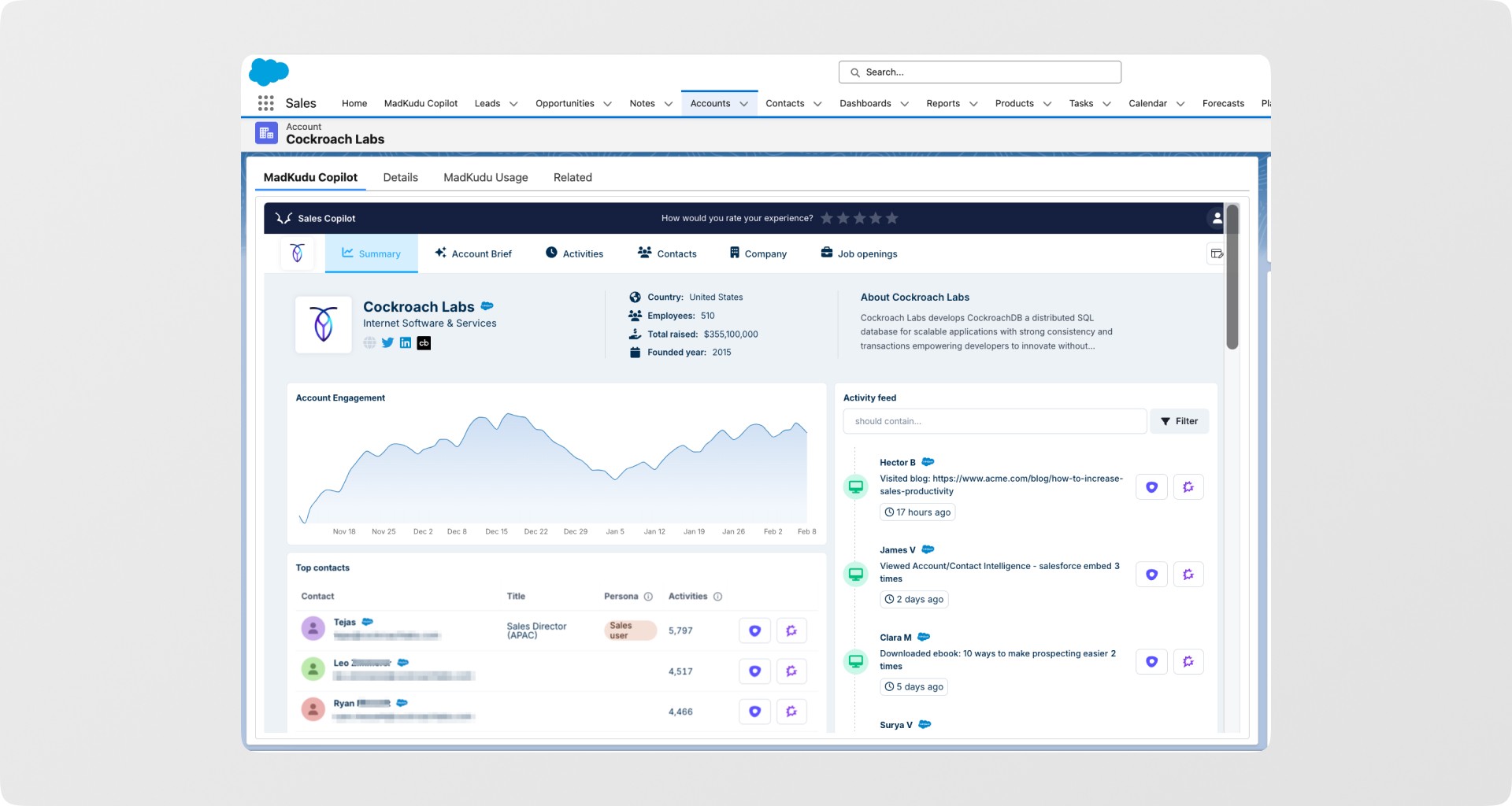Click the first rating star
The width and height of the screenshot is (1512, 806).
[827, 218]
